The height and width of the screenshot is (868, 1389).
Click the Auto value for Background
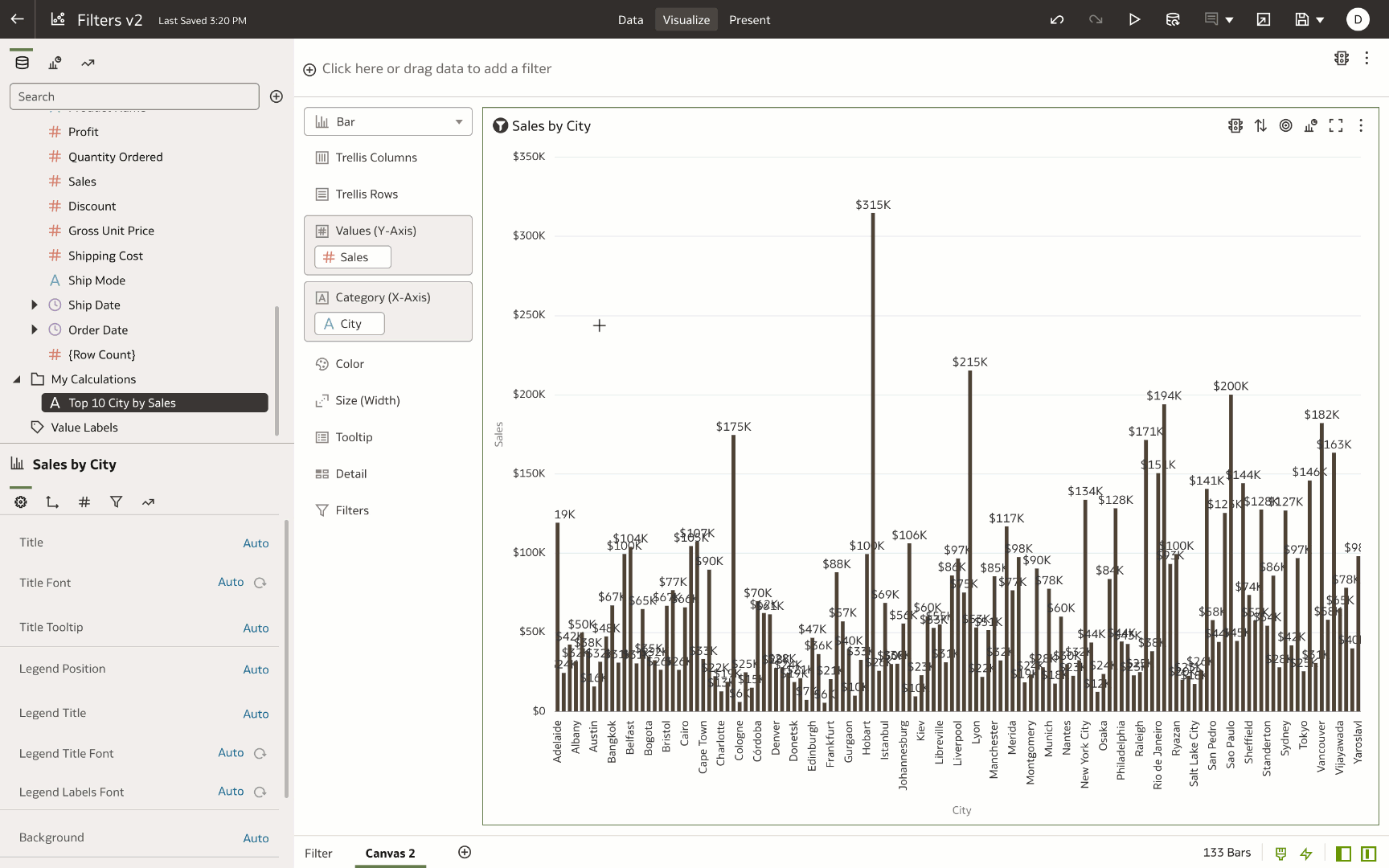[256, 838]
